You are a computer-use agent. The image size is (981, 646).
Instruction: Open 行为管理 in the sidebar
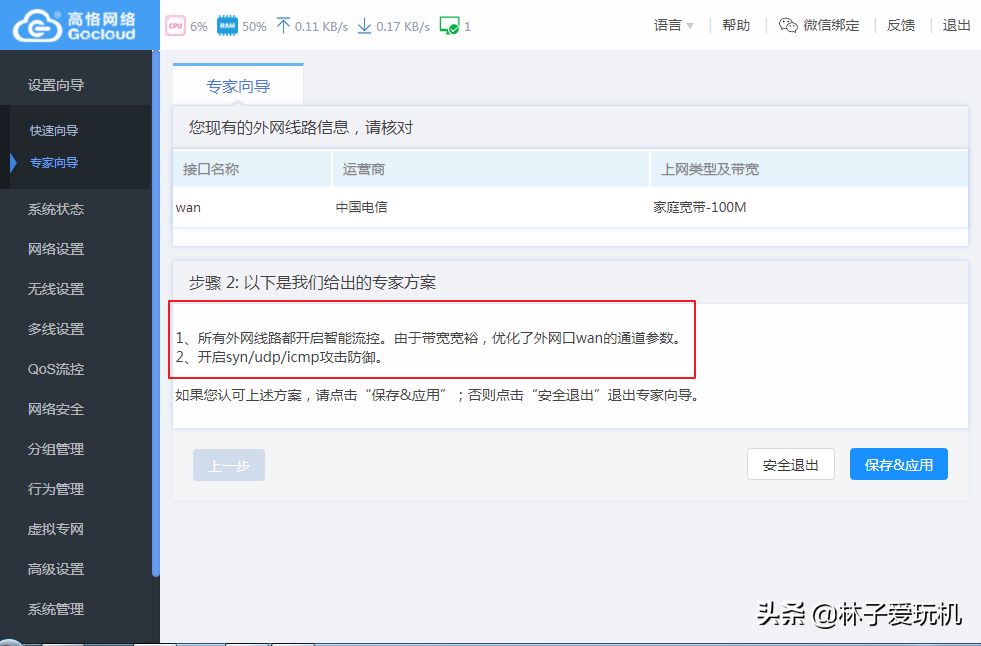point(56,489)
